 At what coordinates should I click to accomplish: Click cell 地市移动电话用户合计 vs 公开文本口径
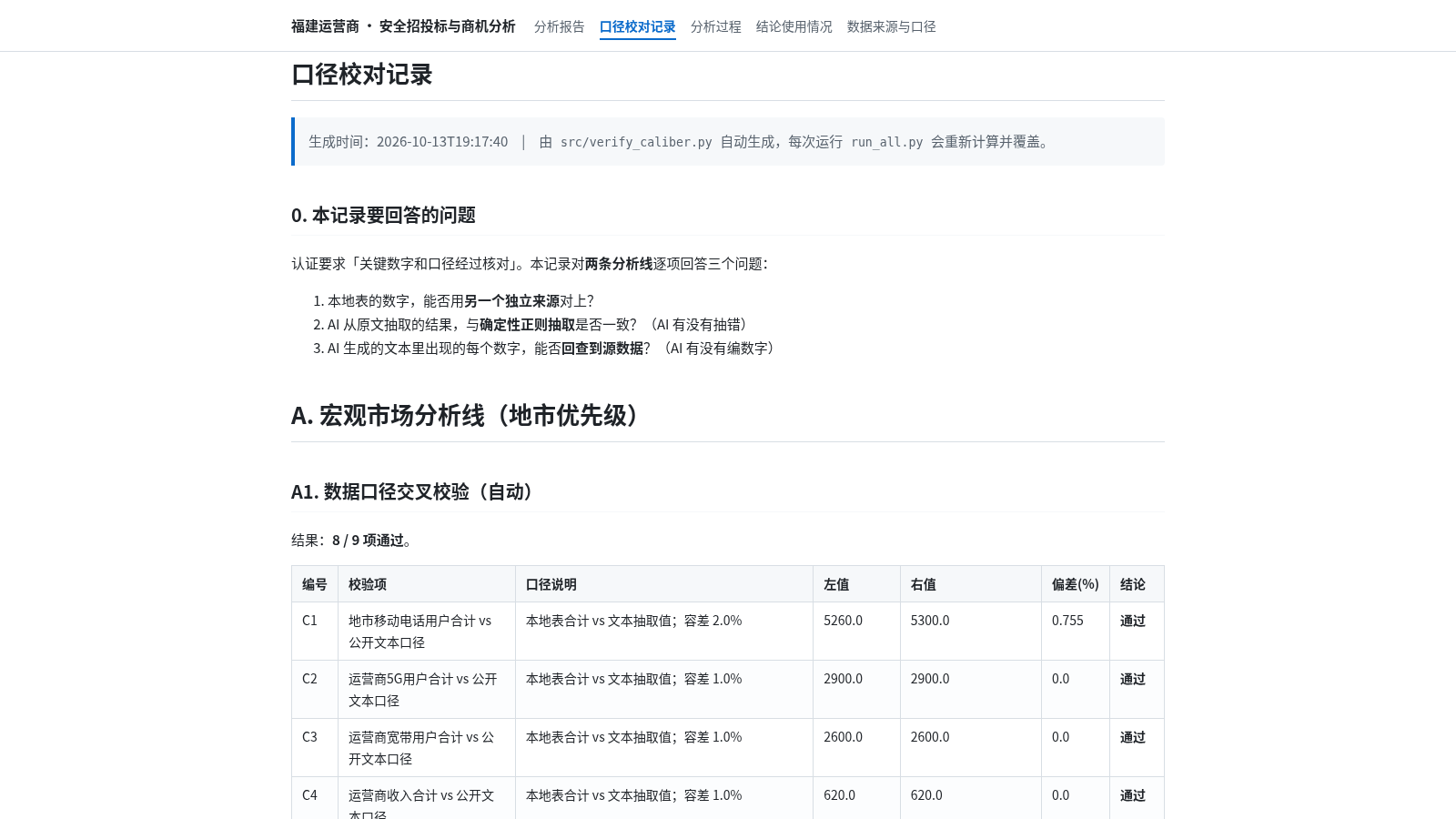coord(426,632)
